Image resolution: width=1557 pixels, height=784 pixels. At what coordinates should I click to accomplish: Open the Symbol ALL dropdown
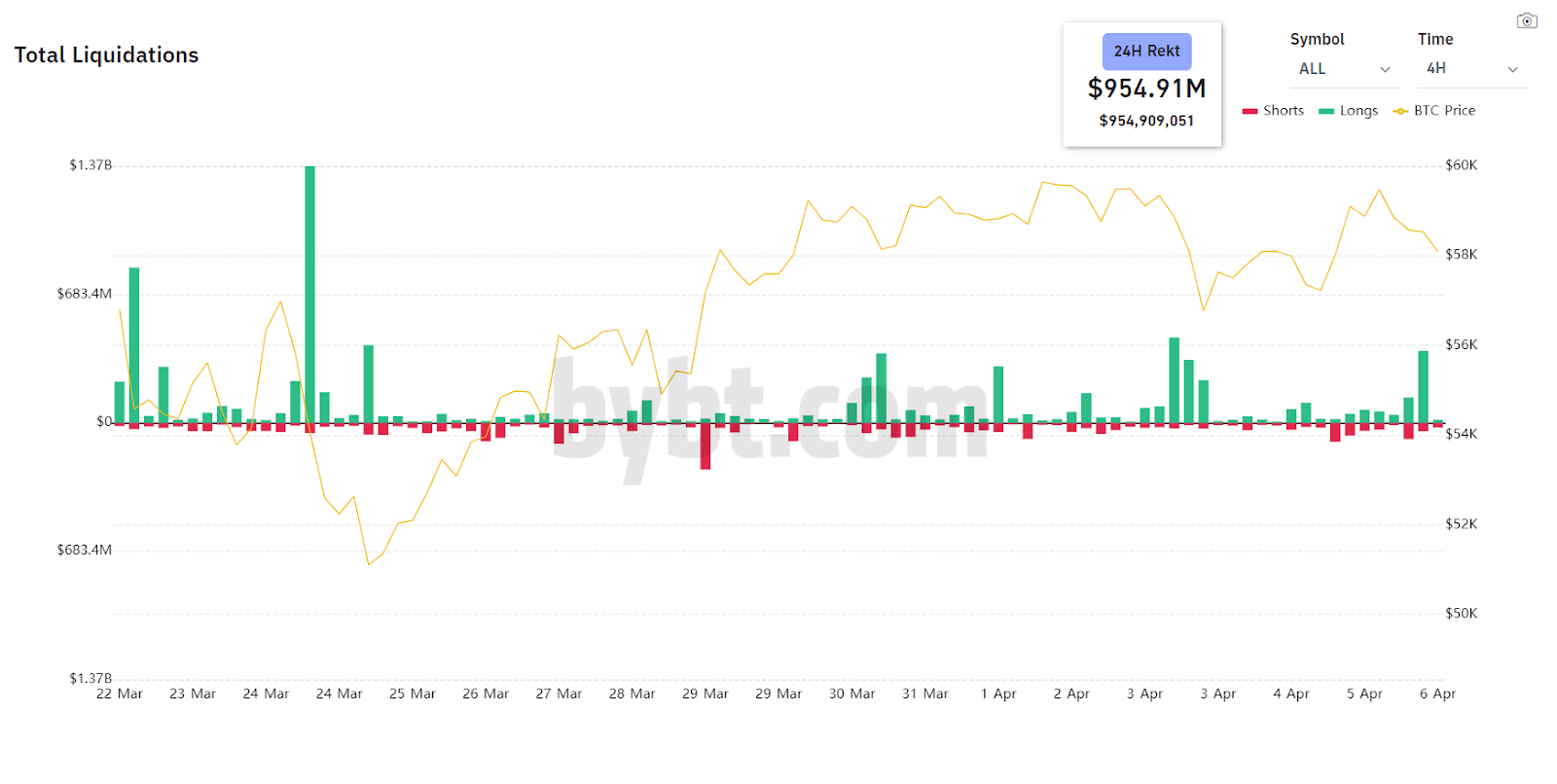point(1345,69)
